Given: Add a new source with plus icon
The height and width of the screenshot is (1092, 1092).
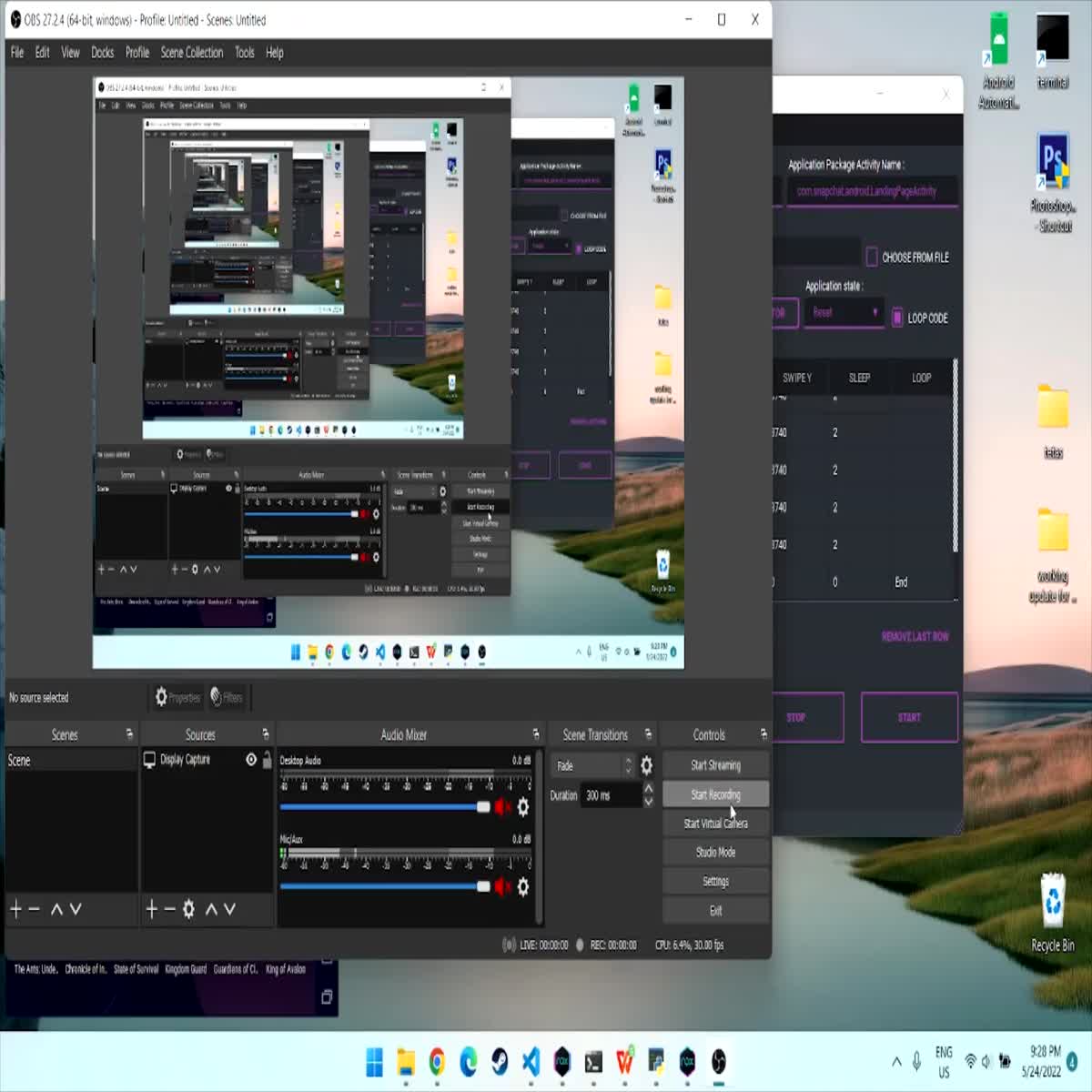Looking at the screenshot, I should [x=152, y=908].
